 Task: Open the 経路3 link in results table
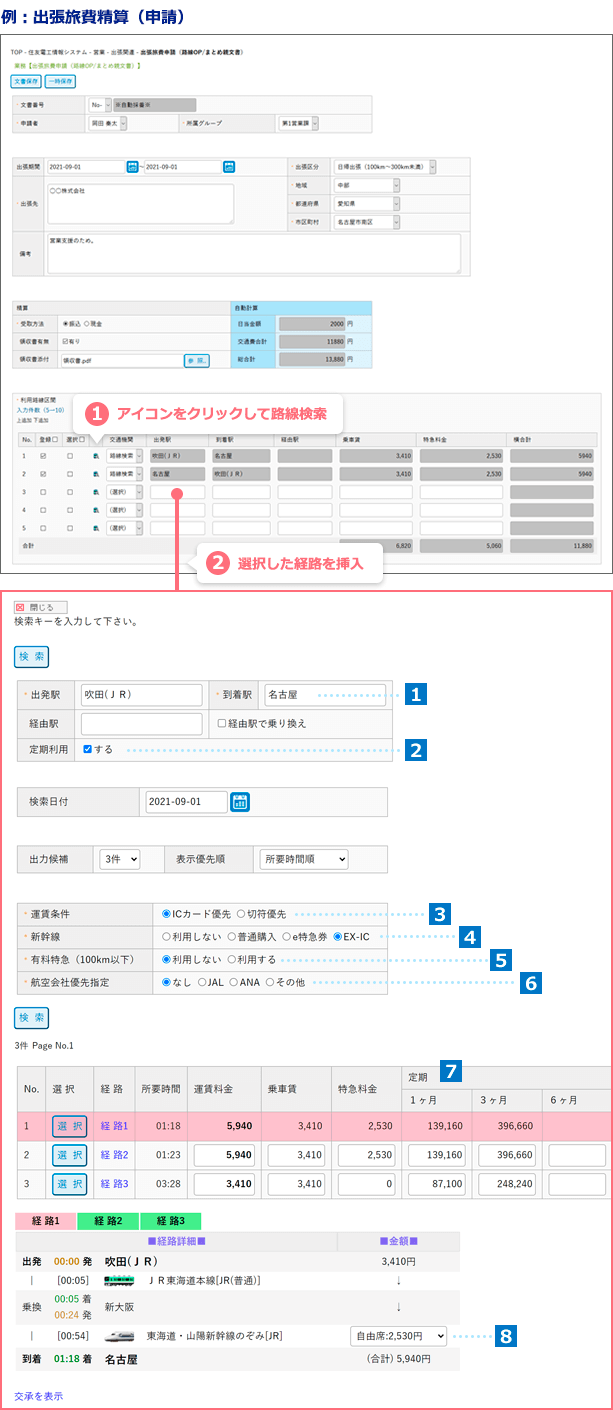113,1184
